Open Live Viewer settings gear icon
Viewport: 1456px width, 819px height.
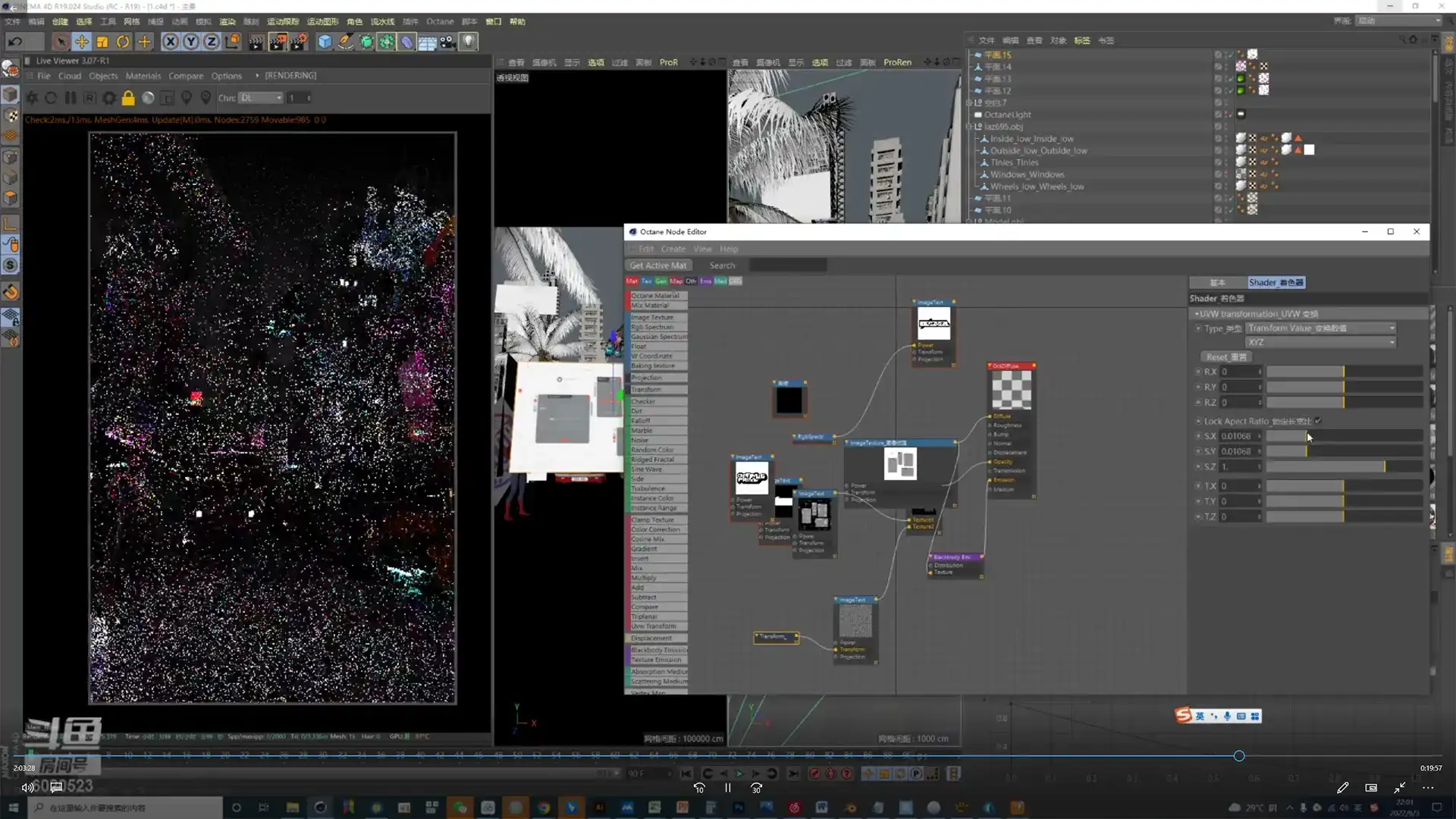108,98
